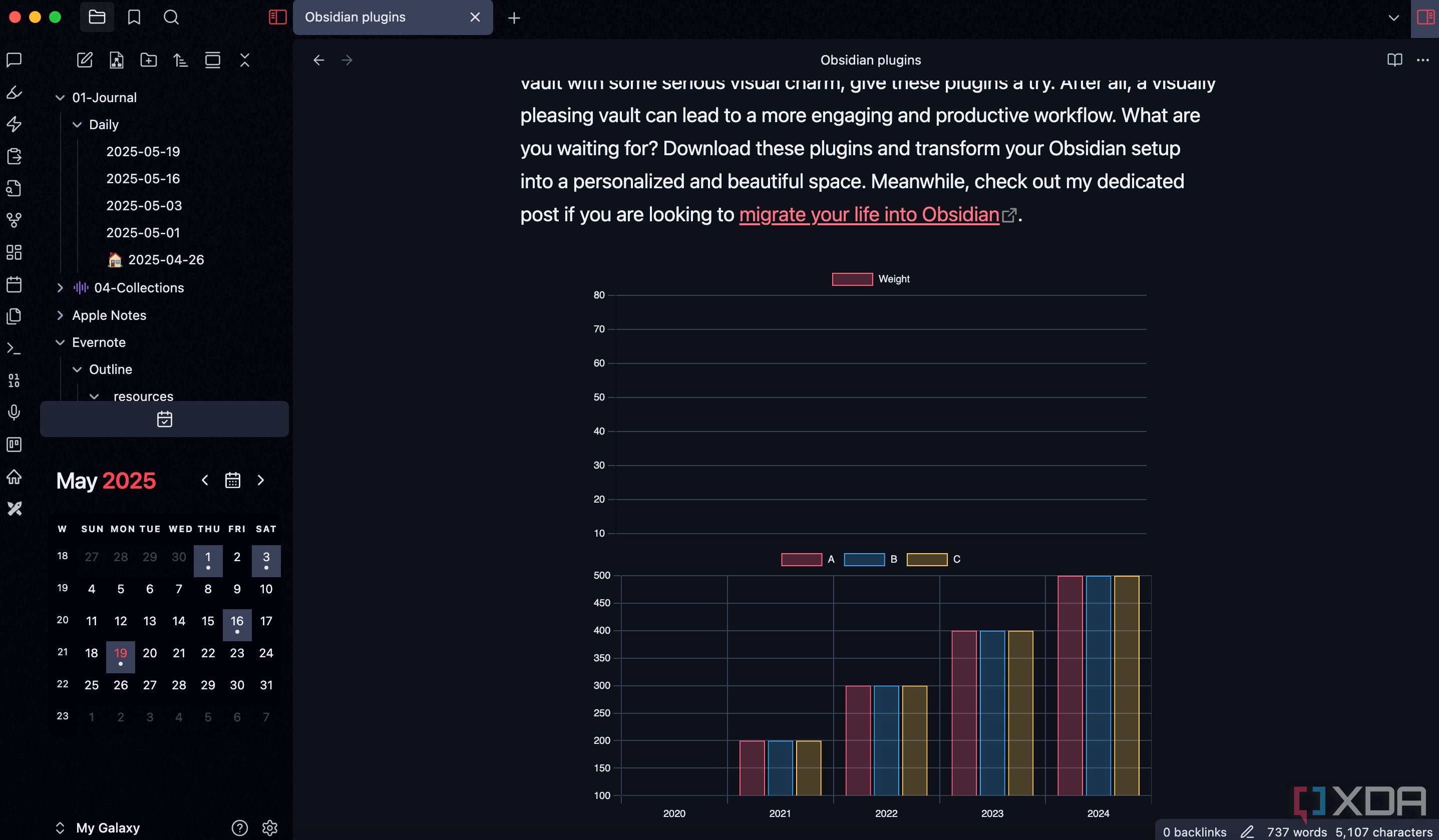Collapse all folders in the file explorer
The image size is (1439, 840).
pyautogui.click(x=245, y=60)
